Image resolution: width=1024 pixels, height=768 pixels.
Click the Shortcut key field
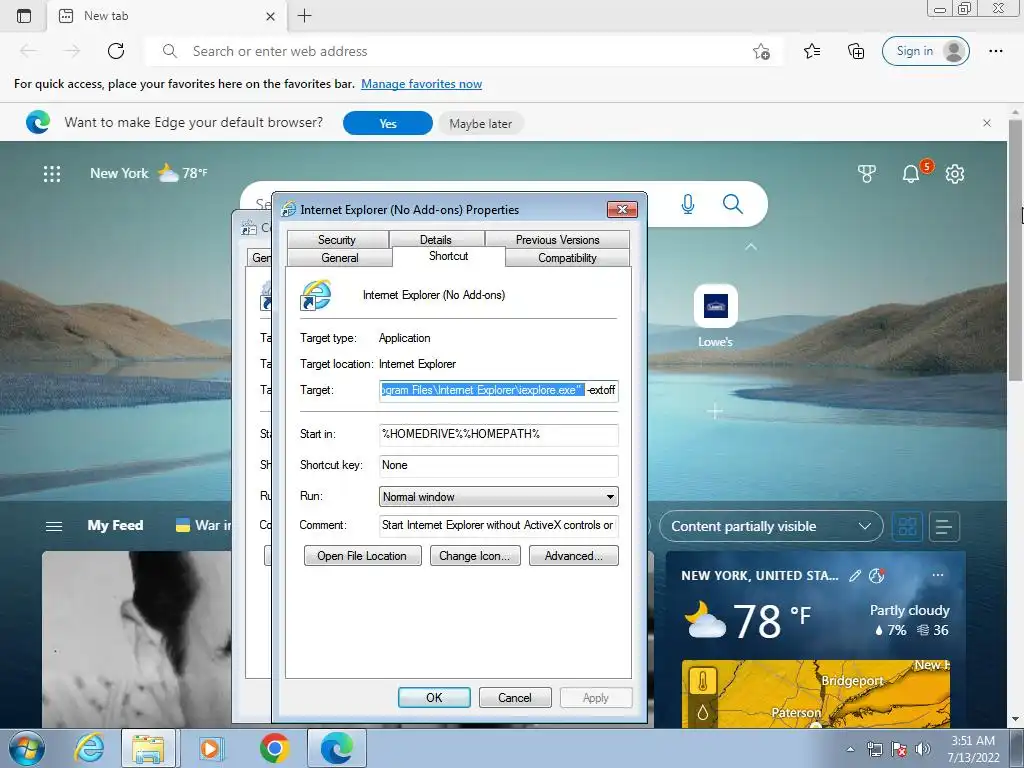[498, 465]
